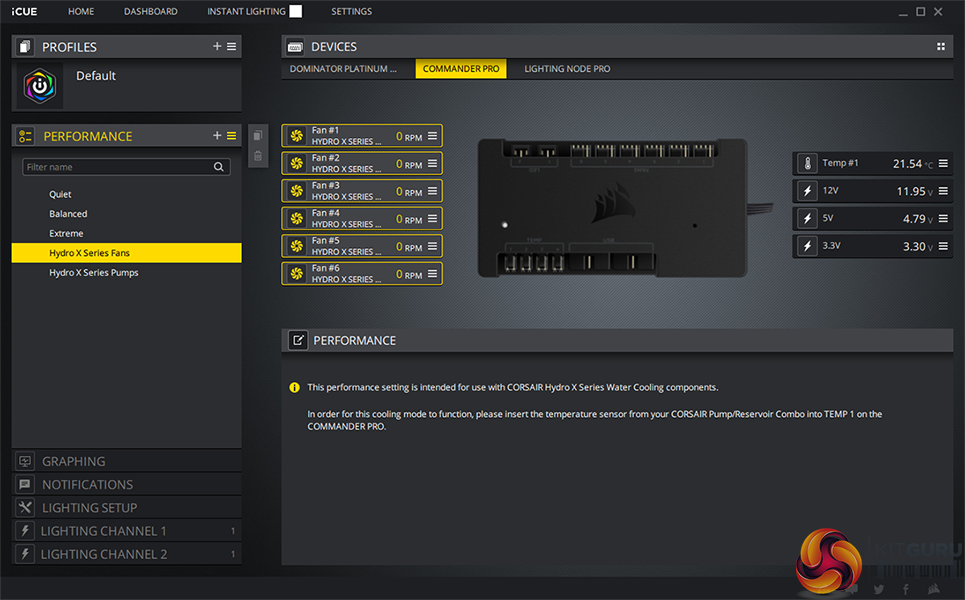Click the Fan #6 fan icon
Image resolution: width=965 pixels, height=600 pixels.
297,274
